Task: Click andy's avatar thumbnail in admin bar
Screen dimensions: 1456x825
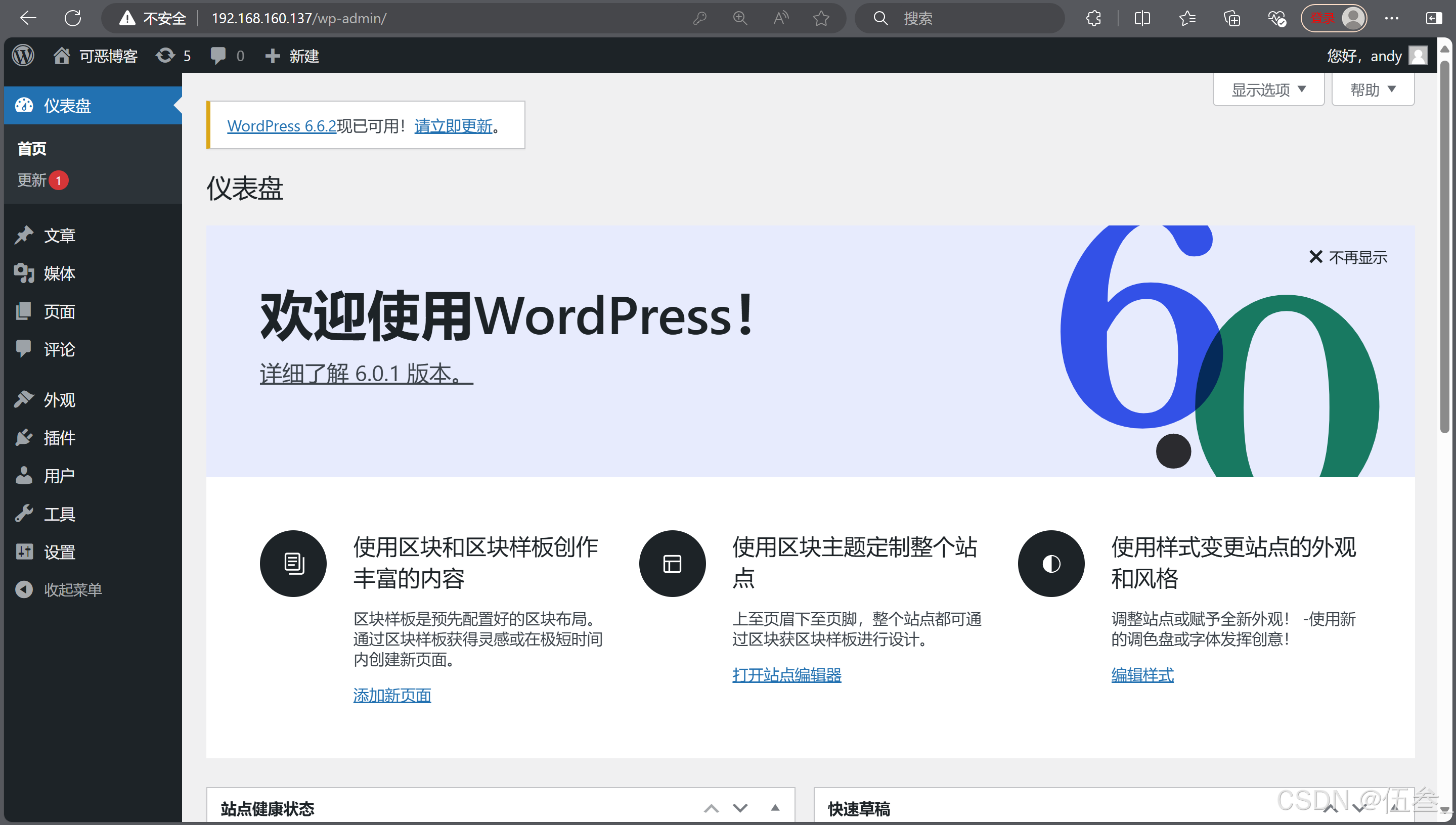Action: pyautogui.click(x=1419, y=56)
